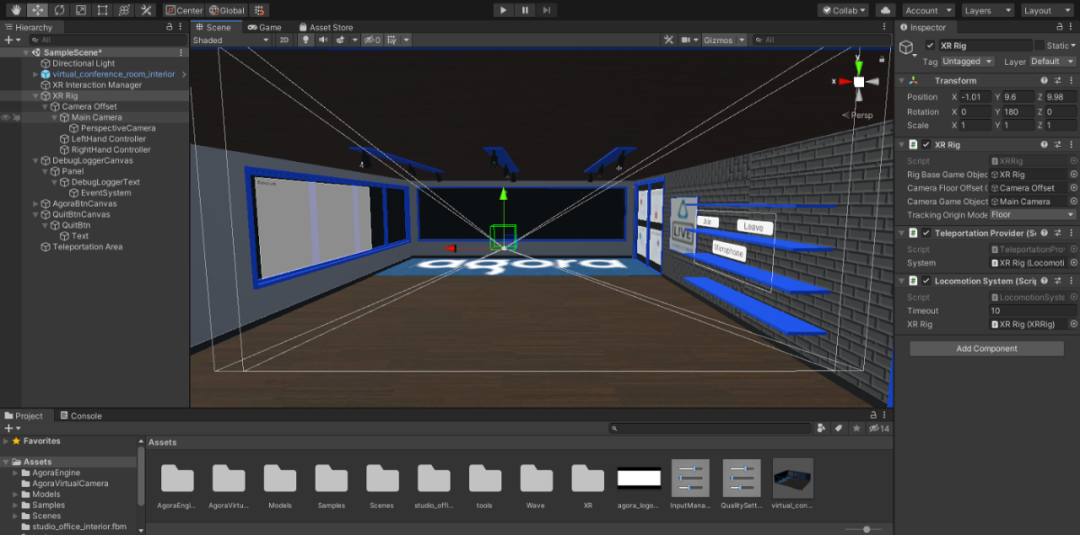The width and height of the screenshot is (1080, 535).
Task: Toggle Locomotion System enabled checkbox
Action: 926,281
